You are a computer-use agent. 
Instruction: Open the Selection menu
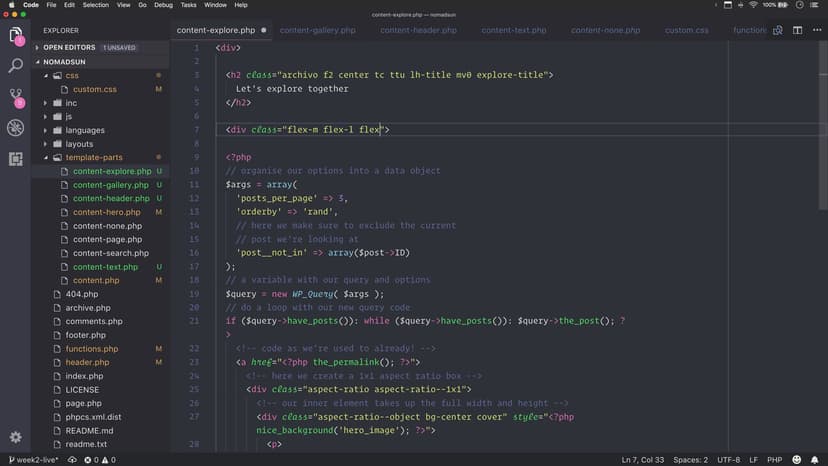[x=96, y=5]
